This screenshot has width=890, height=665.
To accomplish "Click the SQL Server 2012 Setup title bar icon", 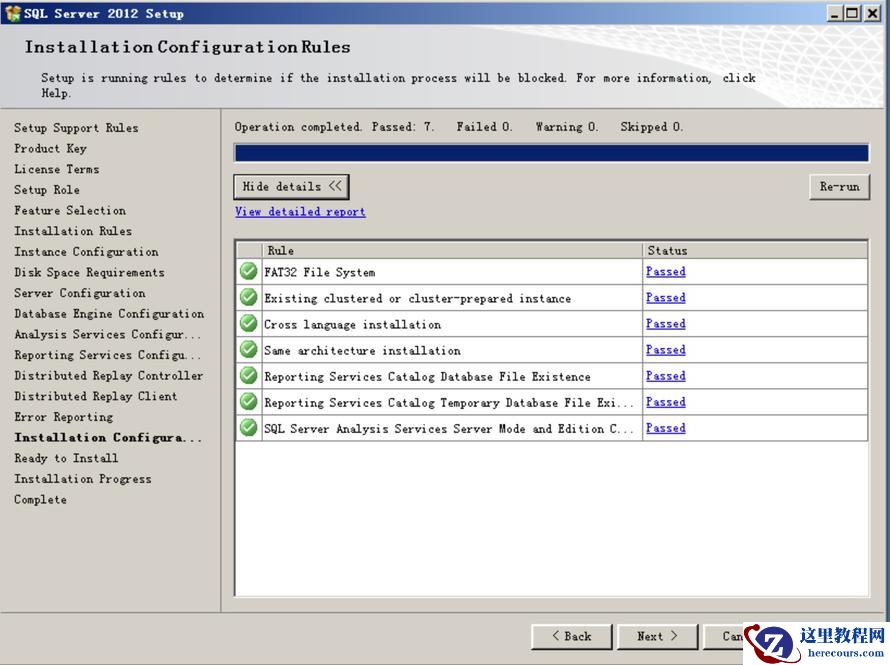I will (13, 13).
